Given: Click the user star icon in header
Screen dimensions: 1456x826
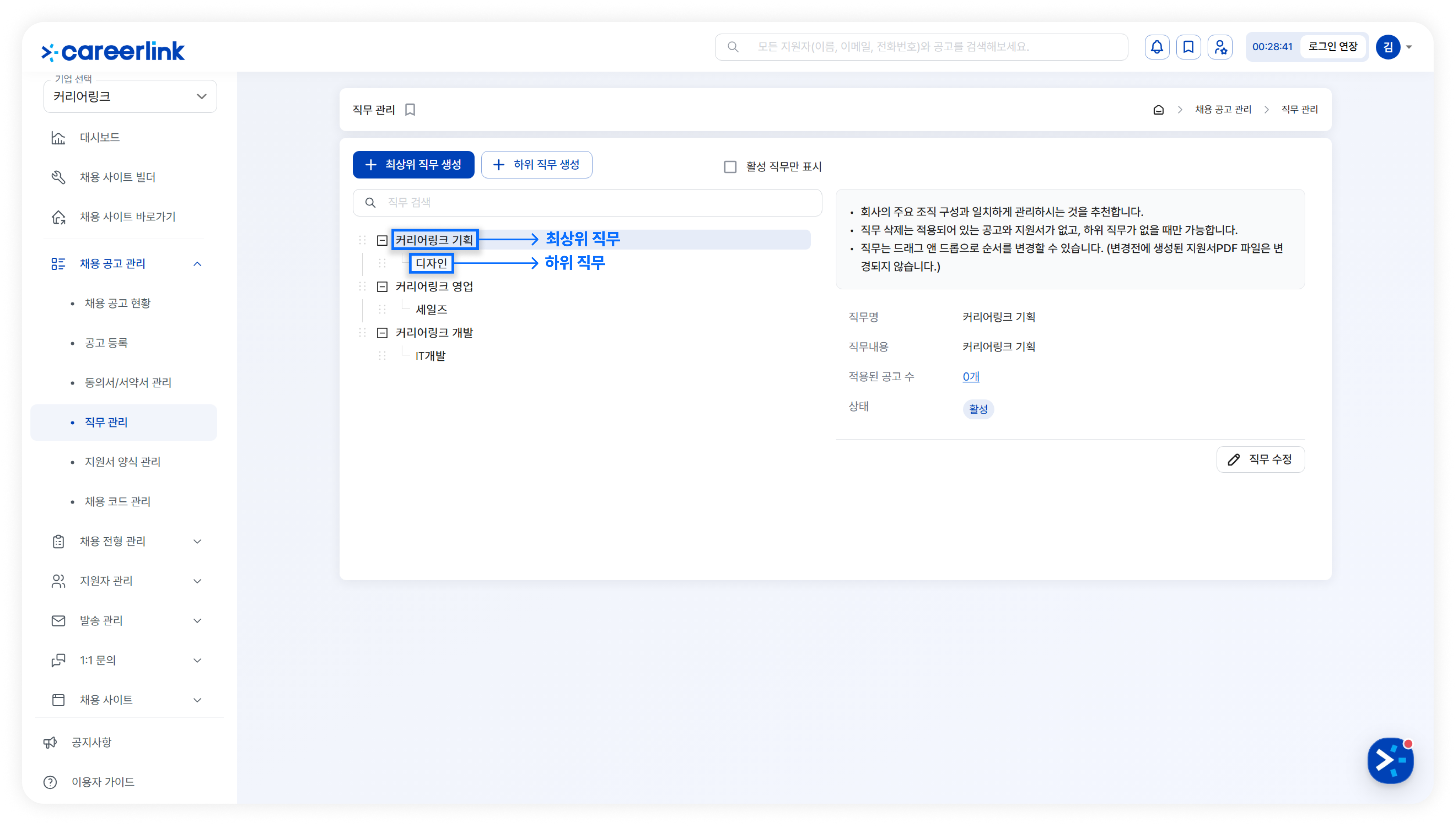Looking at the screenshot, I should 1220,47.
